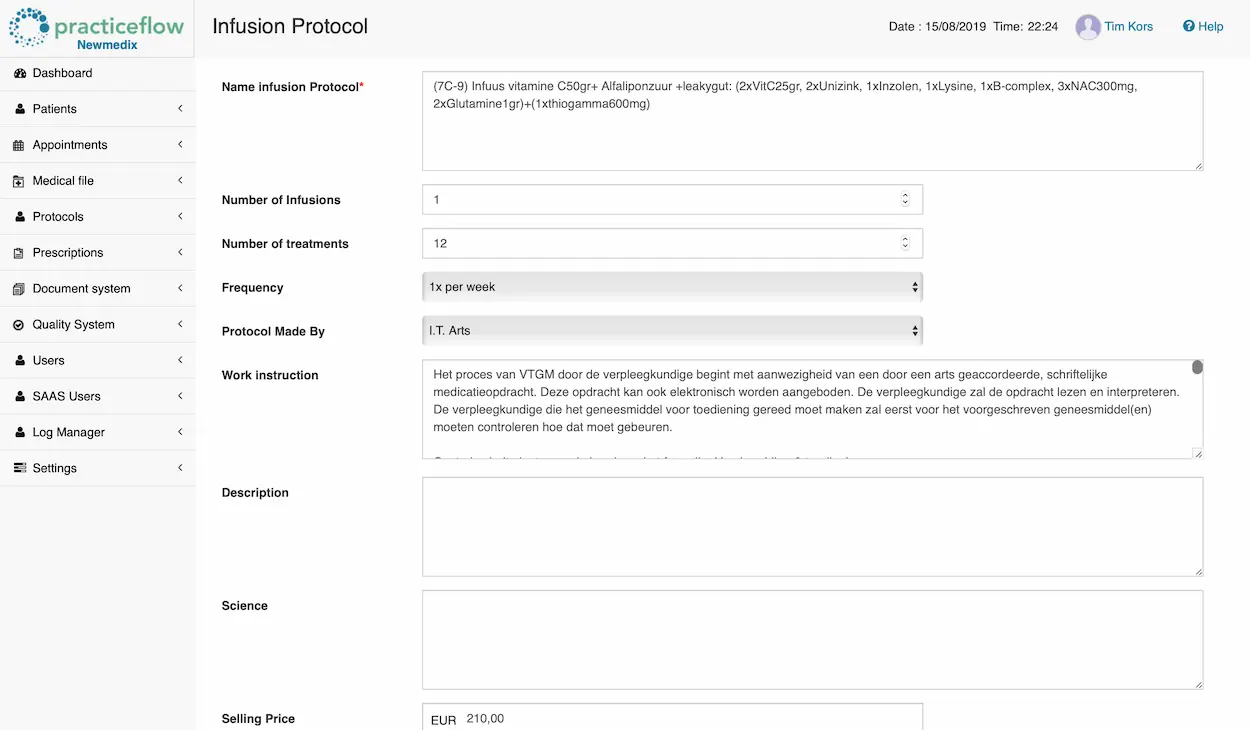This screenshot has height=730, width=1250.
Task: Open Medical file using its document icon
Action: pos(20,181)
